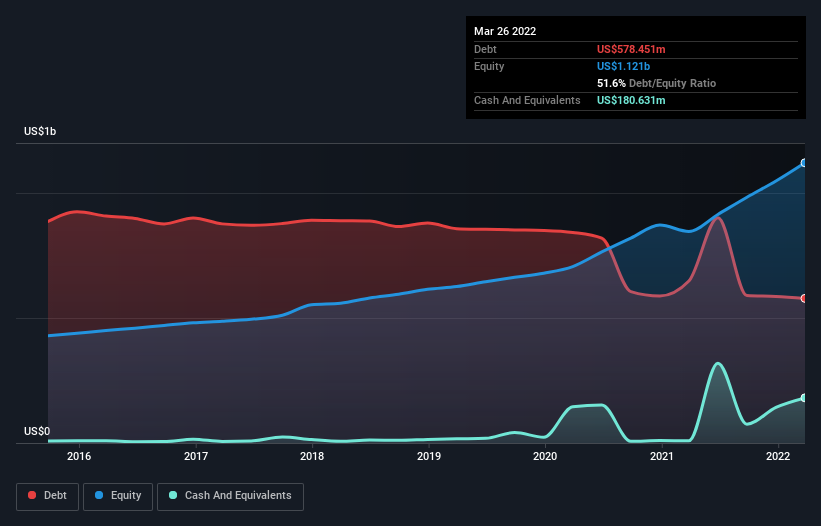Click the Debt row label in tooltip

[485, 49]
